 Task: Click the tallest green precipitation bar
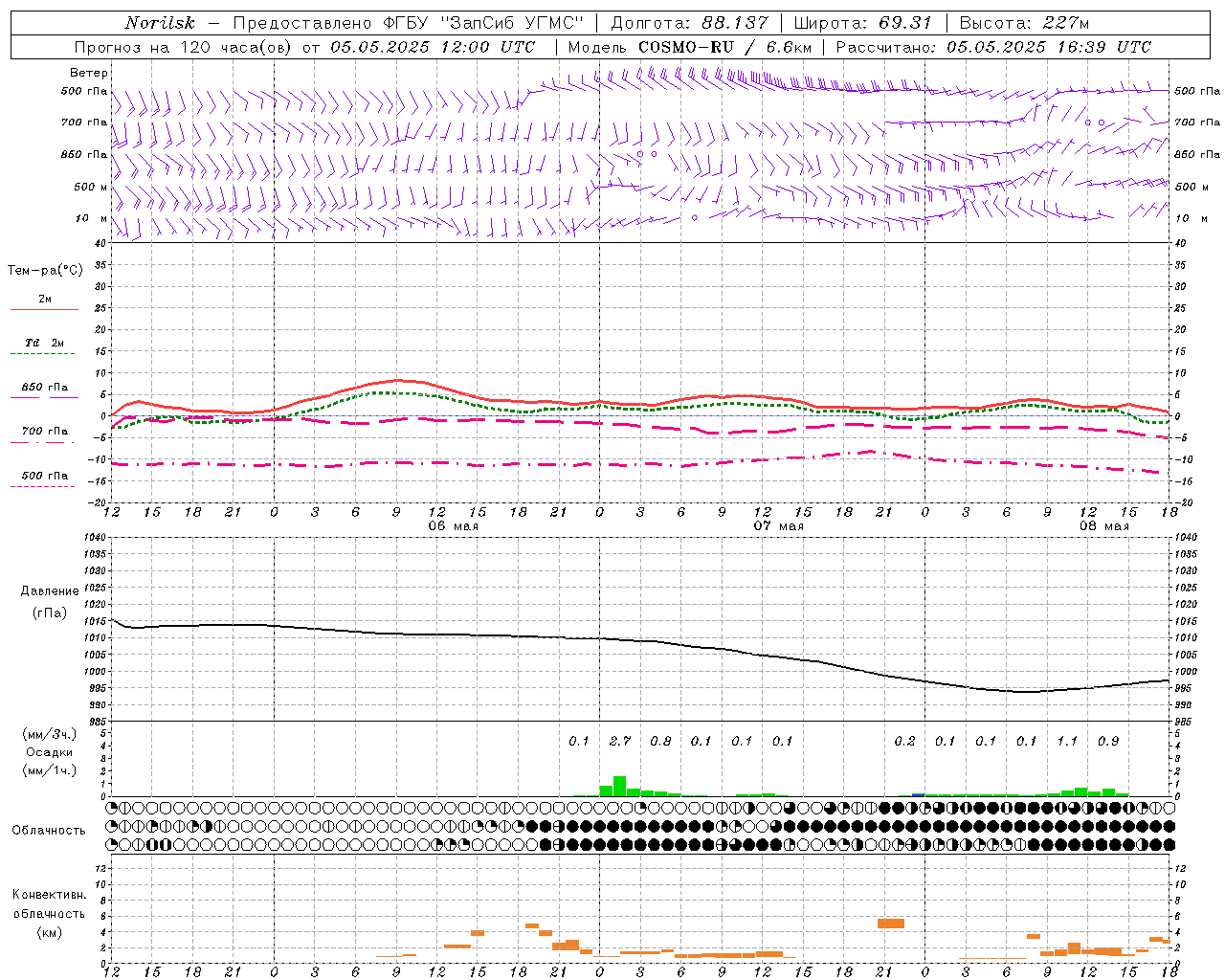[x=619, y=786]
